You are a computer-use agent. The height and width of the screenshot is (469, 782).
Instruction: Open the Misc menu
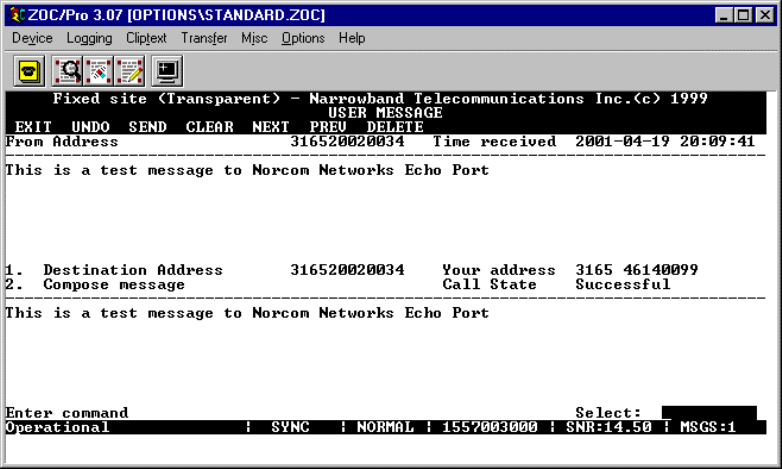(254, 38)
